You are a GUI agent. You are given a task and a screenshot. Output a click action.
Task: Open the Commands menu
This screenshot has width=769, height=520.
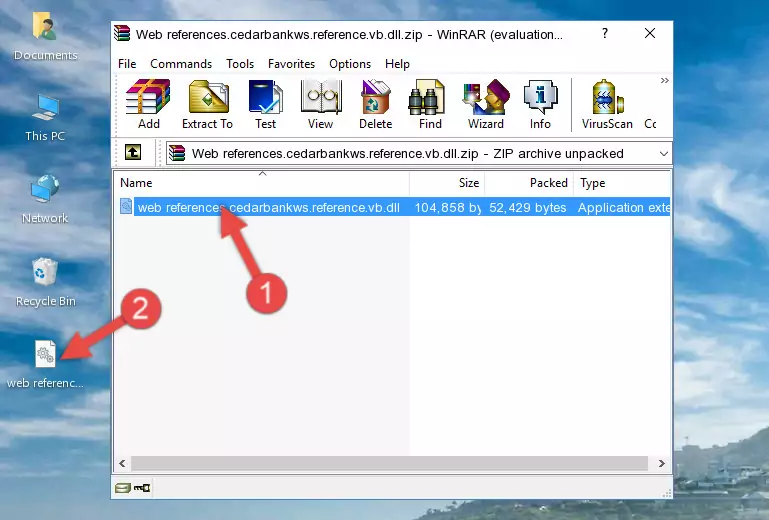tap(181, 64)
